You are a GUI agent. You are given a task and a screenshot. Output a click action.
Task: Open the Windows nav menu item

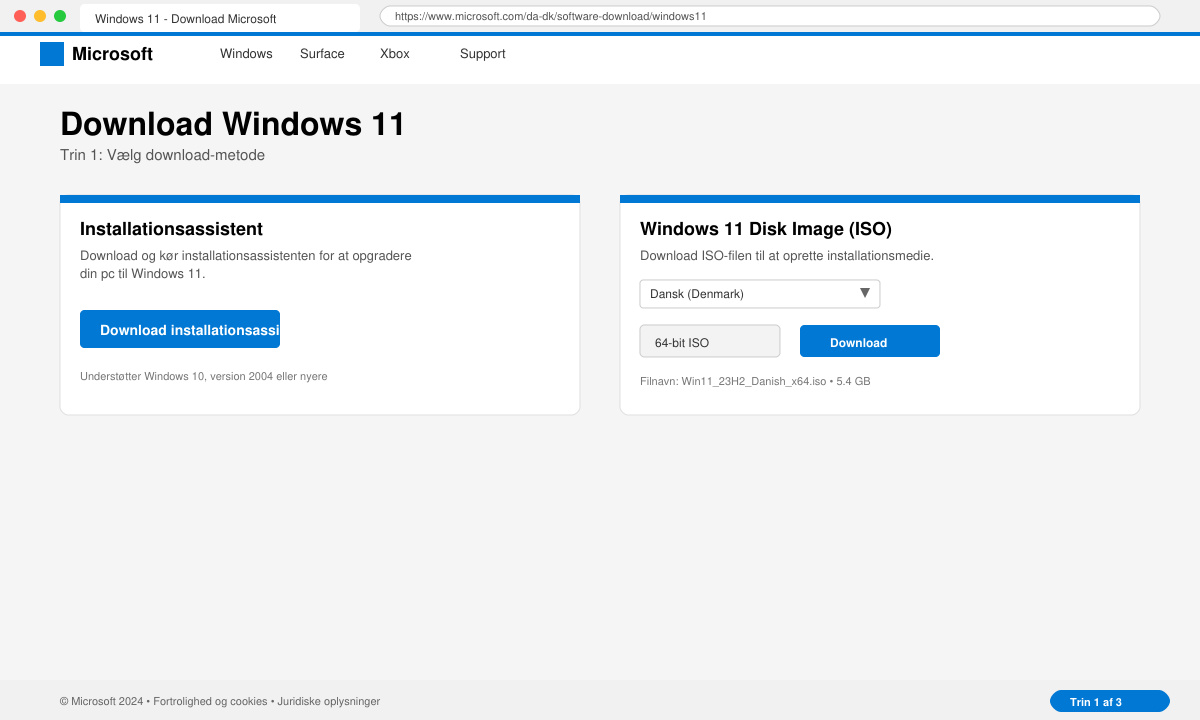click(246, 54)
